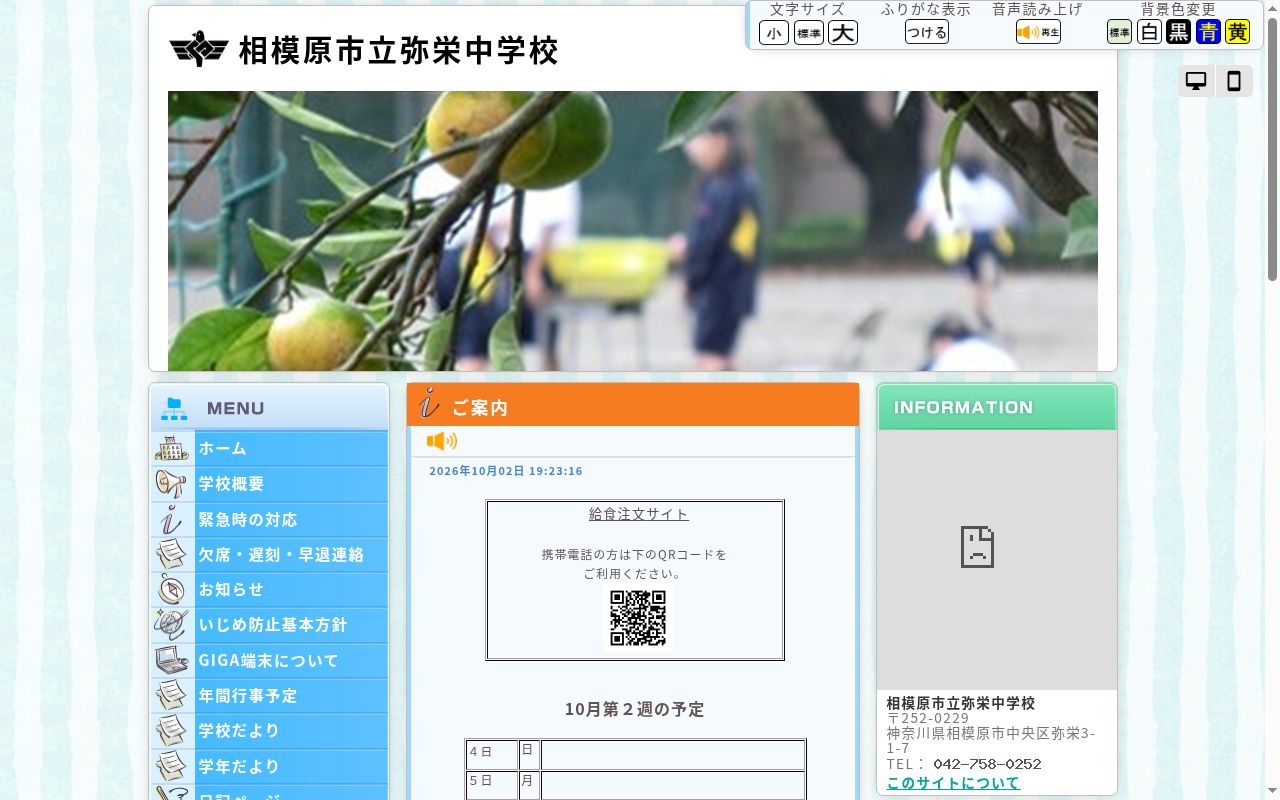Image resolution: width=1280 pixels, height=800 pixels.
Task: Click the building icon beside ホーム
Action: [172, 448]
